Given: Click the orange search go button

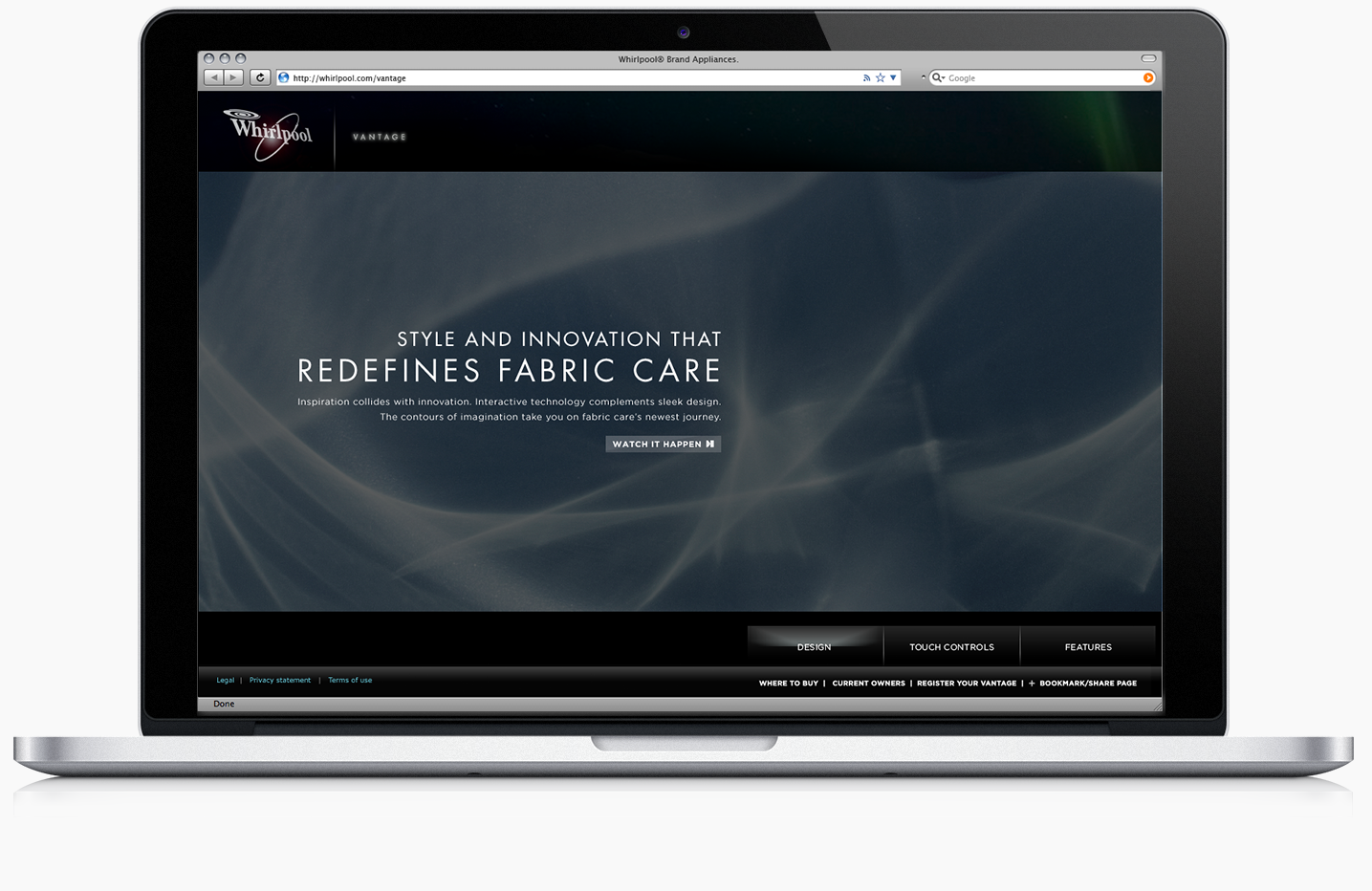Looking at the screenshot, I should (x=1148, y=78).
